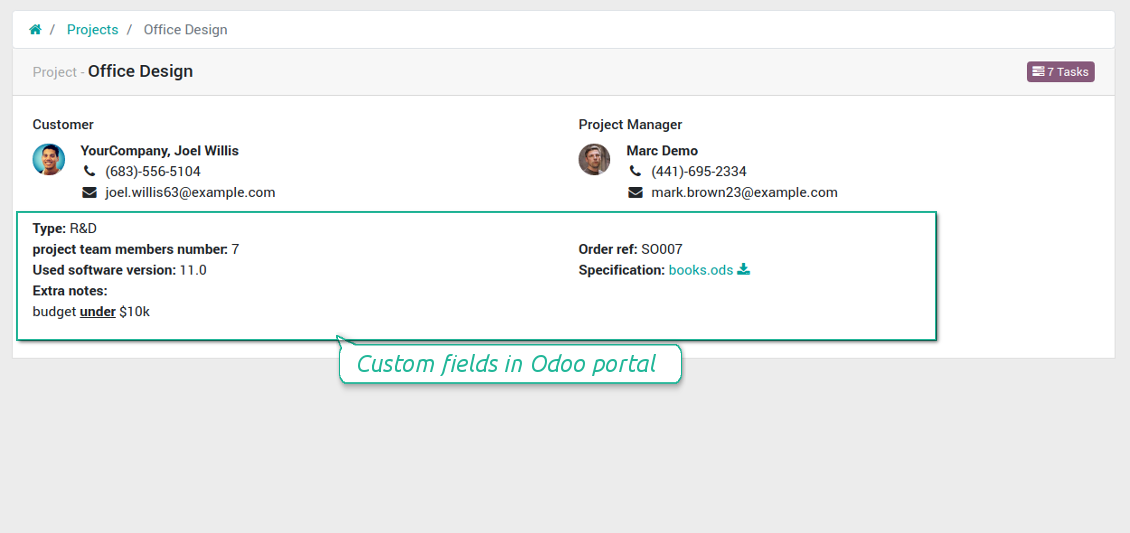The width and height of the screenshot is (1130, 533).
Task: Click the home icon in breadcrumb
Action: (35, 30)
